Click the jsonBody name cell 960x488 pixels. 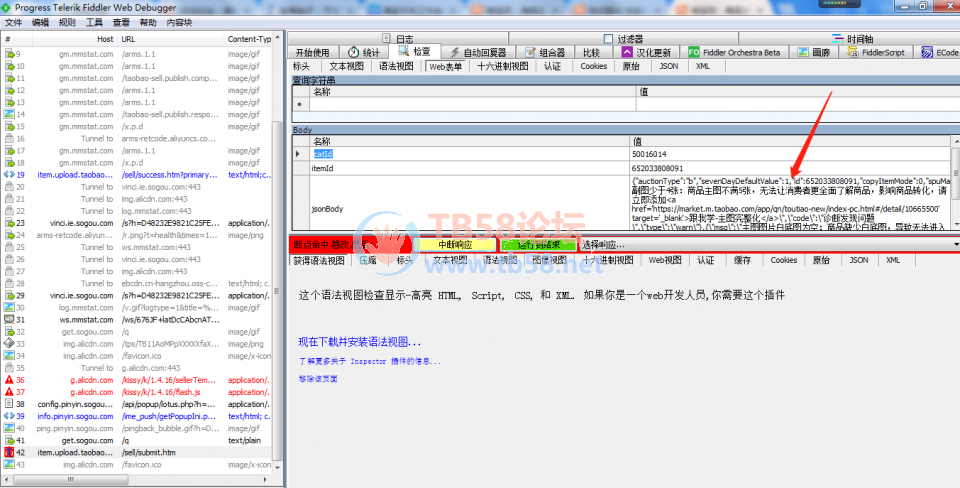point(469,209)
